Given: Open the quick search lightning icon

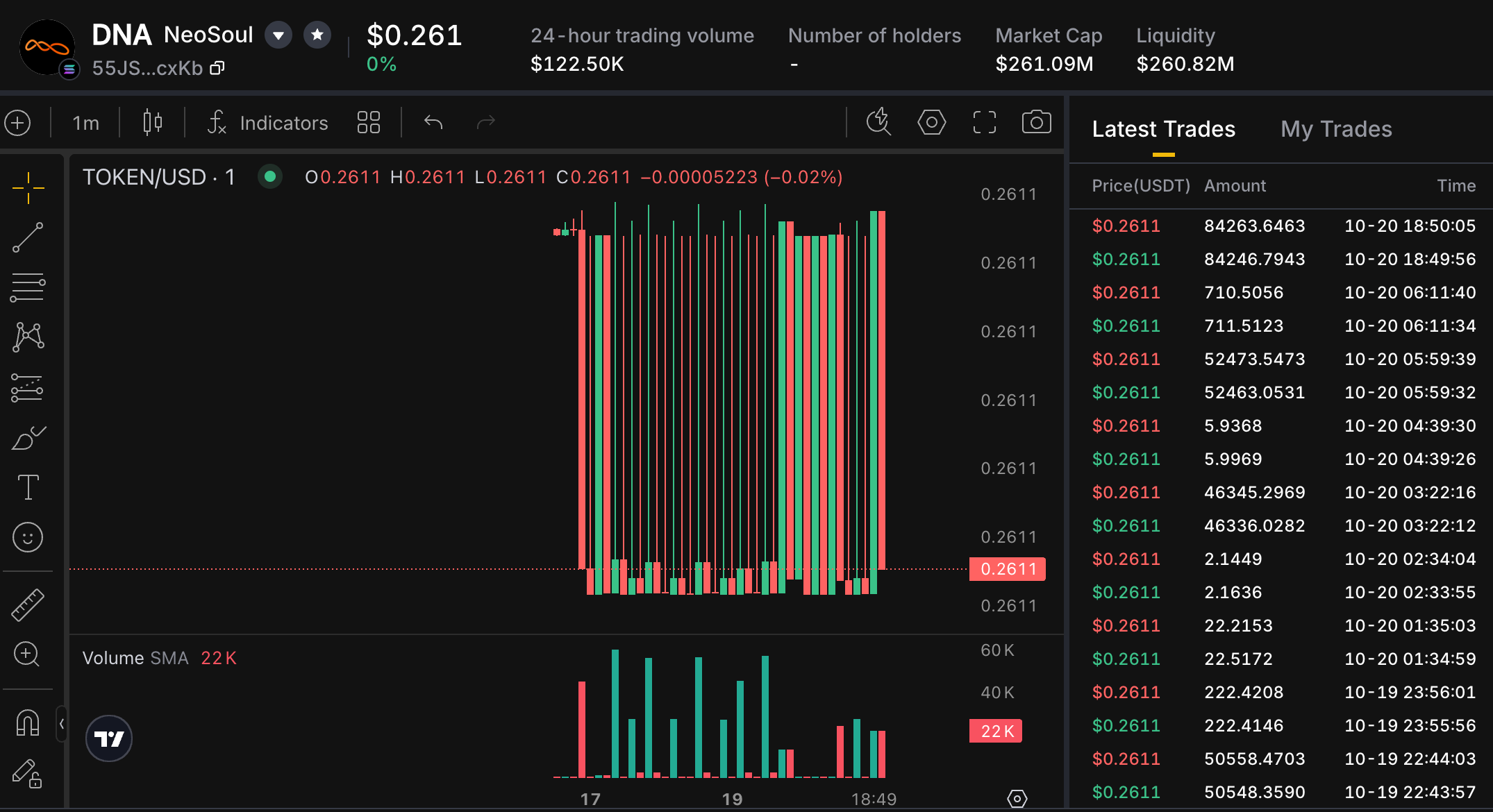Looking at the screenshot, I should (x=878, y=121).
